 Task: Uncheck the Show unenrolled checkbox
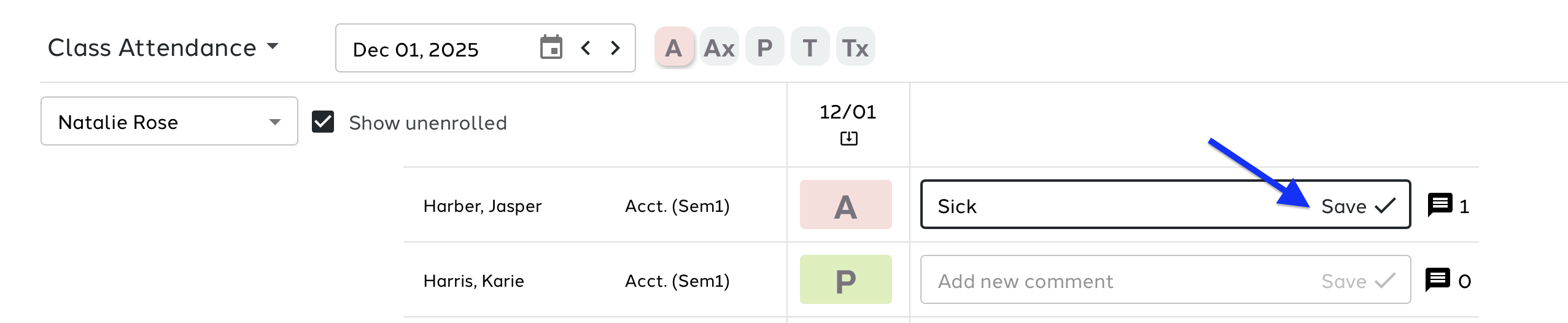(x=323, y=122)
